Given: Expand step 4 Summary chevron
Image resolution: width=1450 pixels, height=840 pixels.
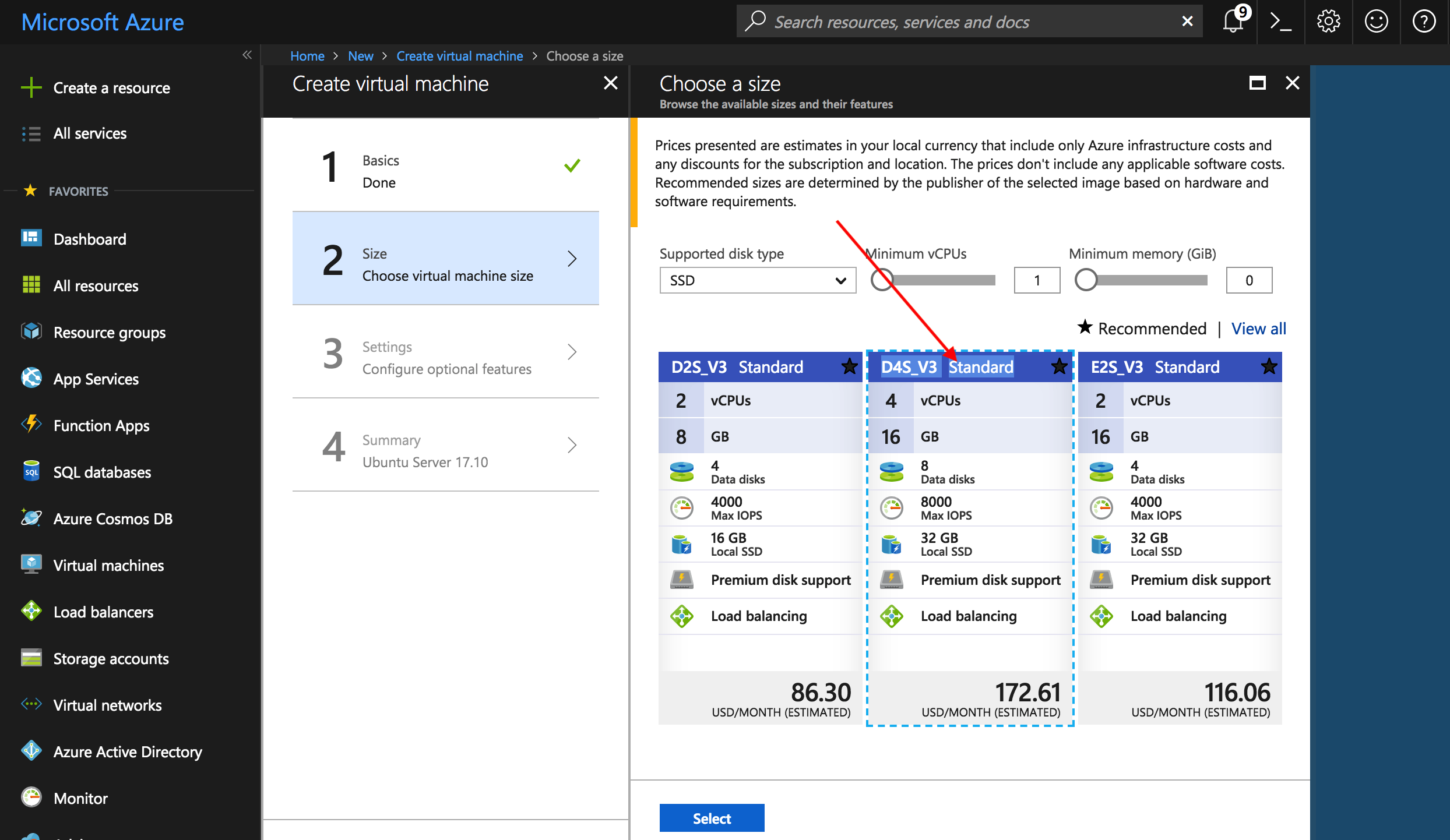Looking at the screenshot, I should pos(572,445).
